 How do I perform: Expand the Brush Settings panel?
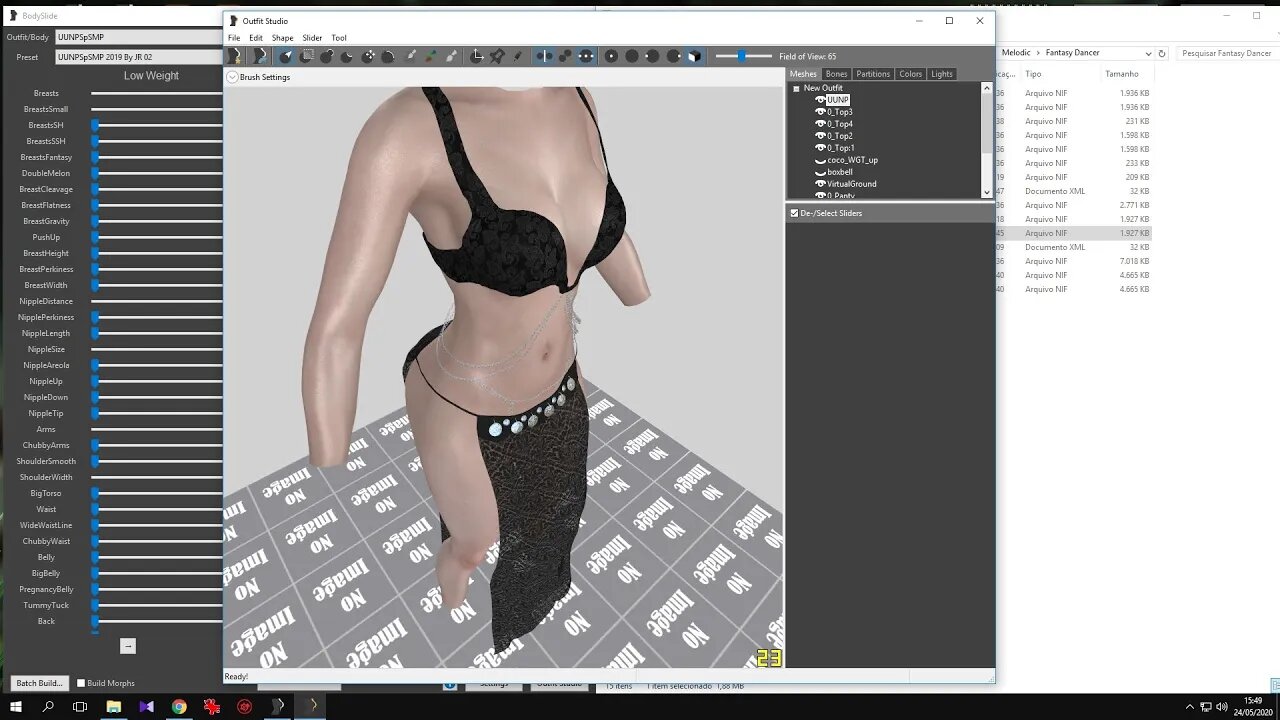[232, 77]
